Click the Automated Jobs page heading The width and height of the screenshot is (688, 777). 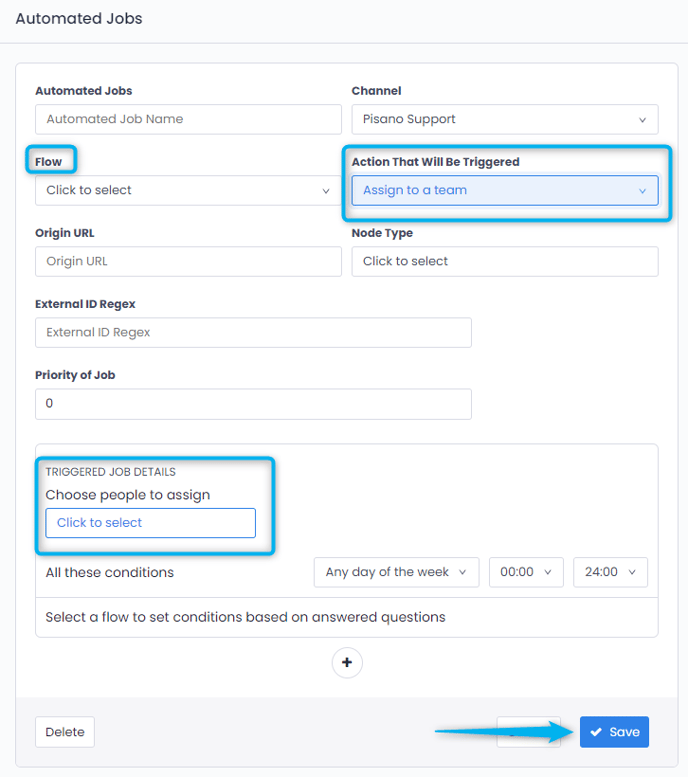pos(79,18)
